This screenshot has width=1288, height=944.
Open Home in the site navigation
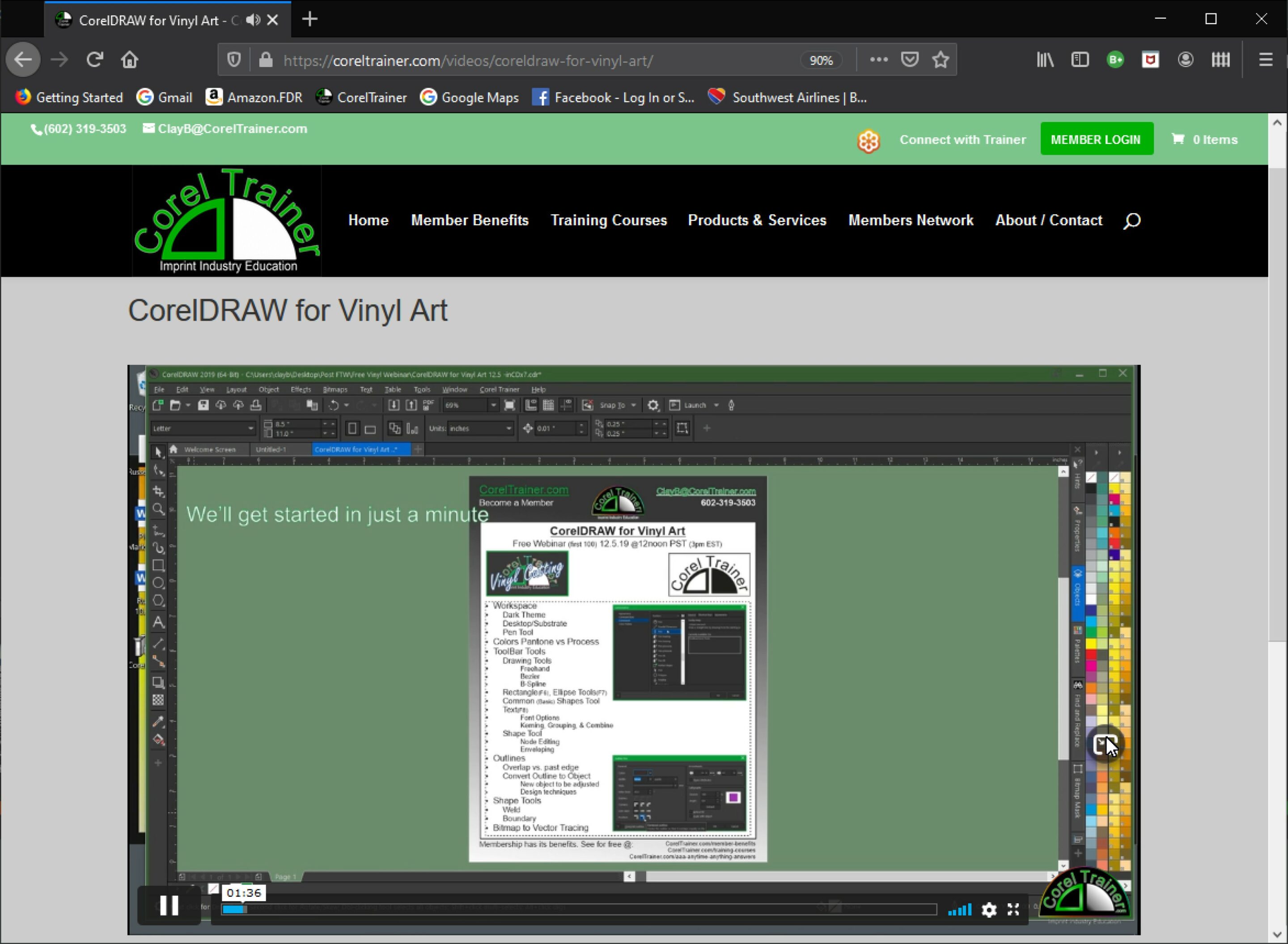(x=369, y=220)
